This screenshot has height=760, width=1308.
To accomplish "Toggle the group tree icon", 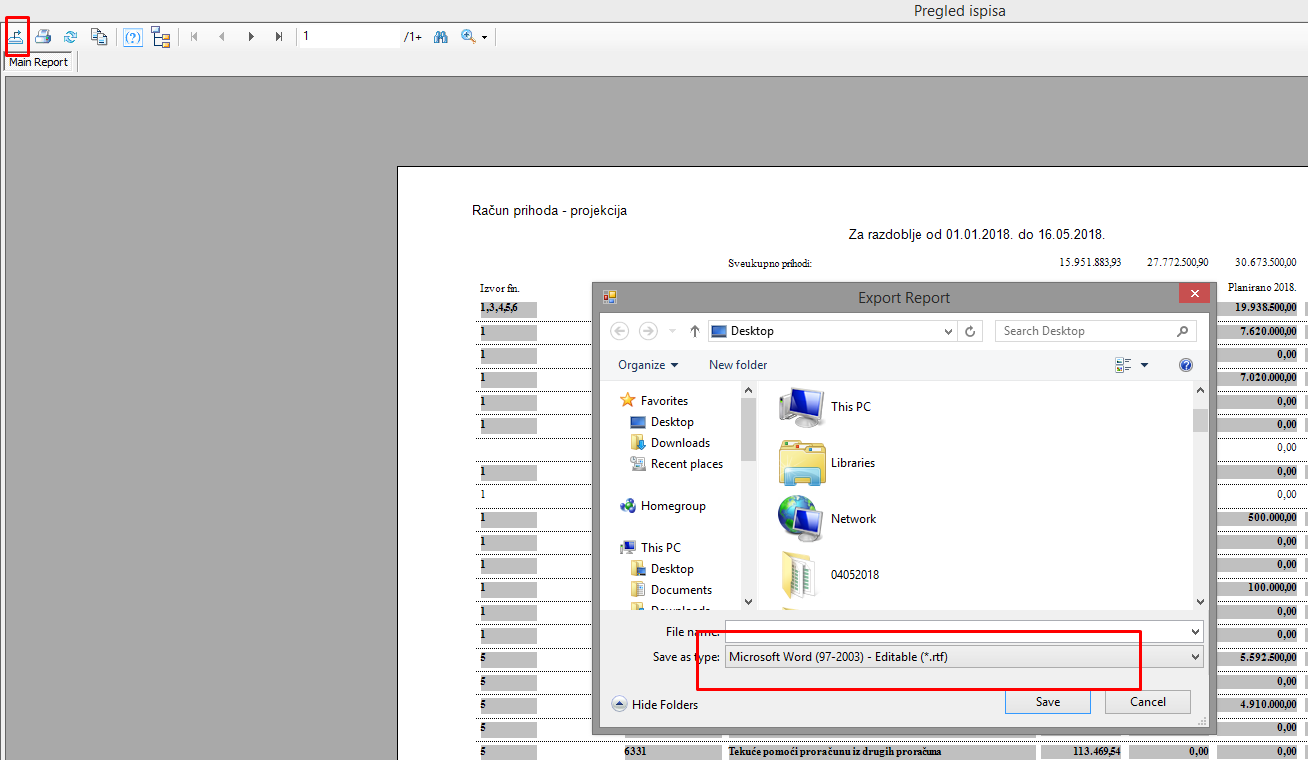I will 161,37.
